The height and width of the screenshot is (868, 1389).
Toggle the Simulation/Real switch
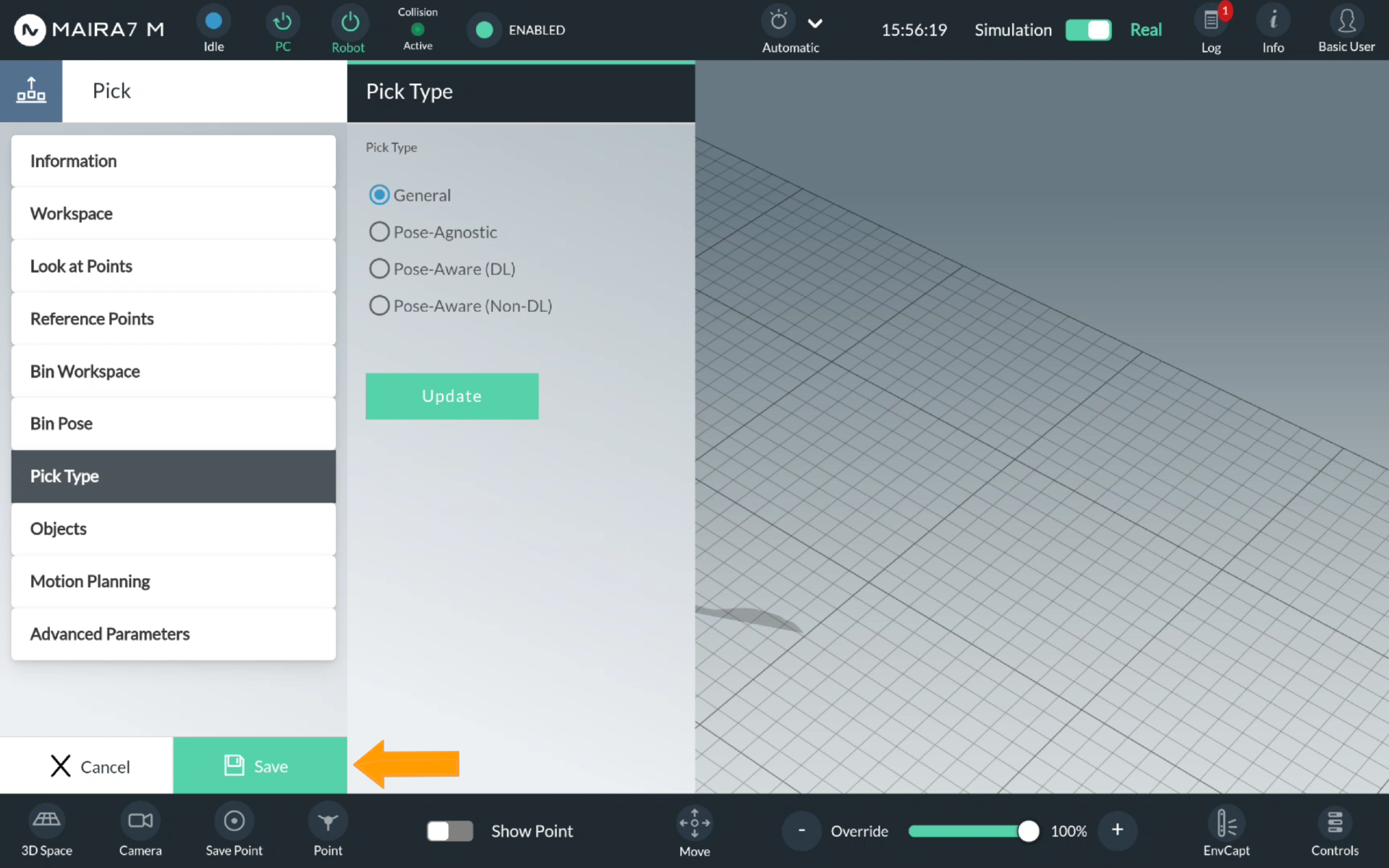pyautogui.click(x=1088, y=30)
